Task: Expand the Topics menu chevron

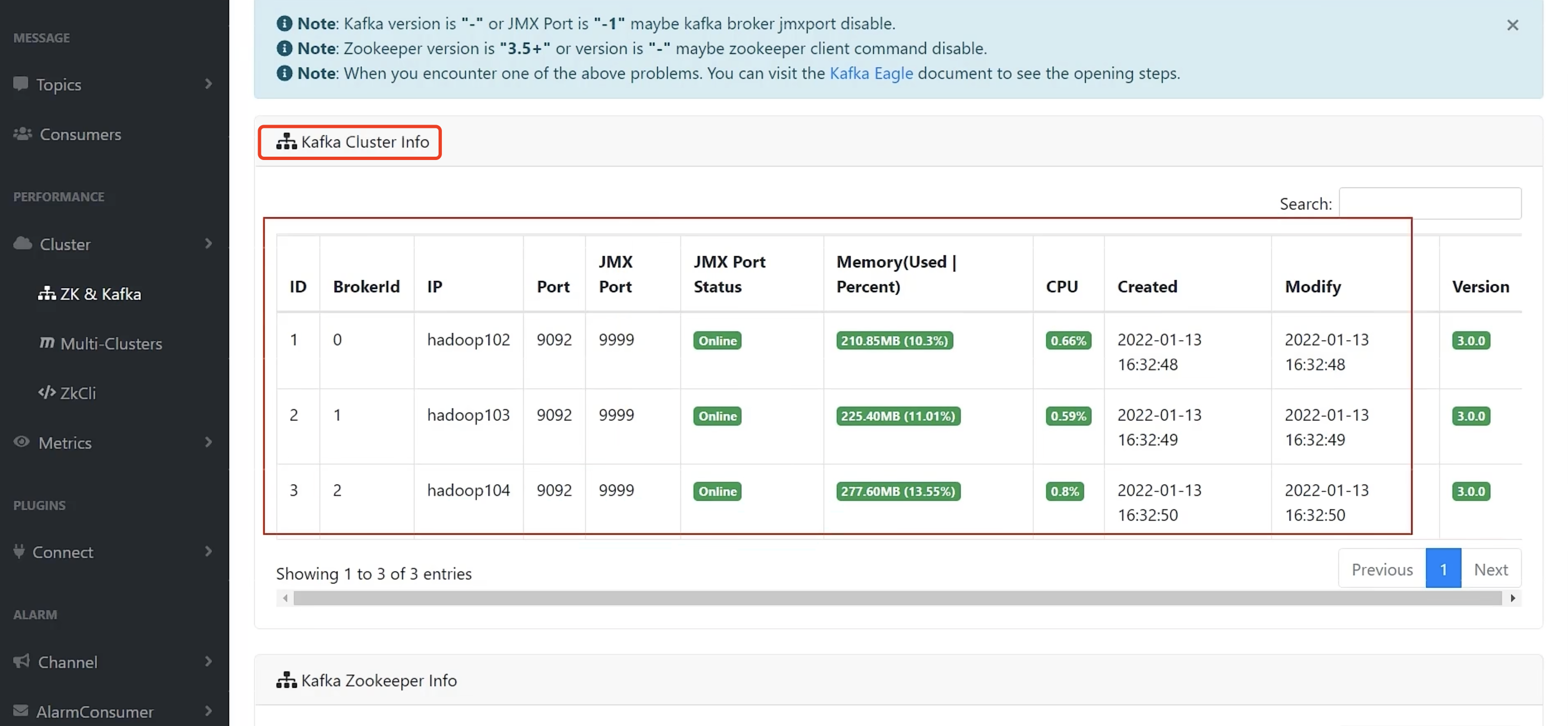Action: (208, 83)
